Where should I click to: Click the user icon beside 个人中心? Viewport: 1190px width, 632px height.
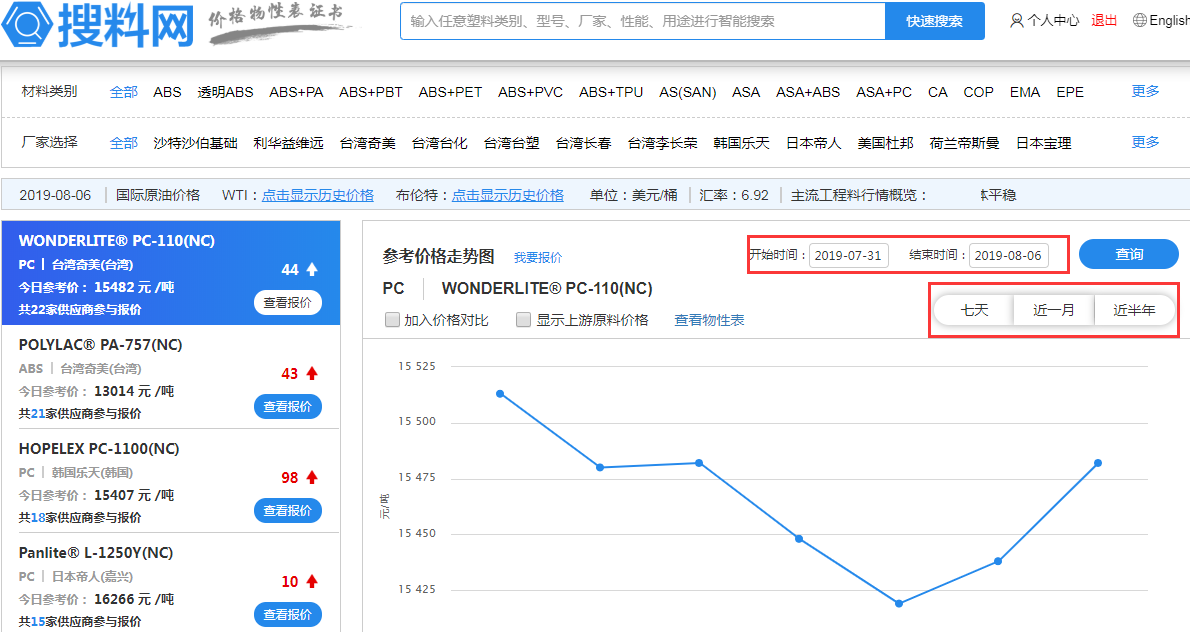coord(1017,20)
